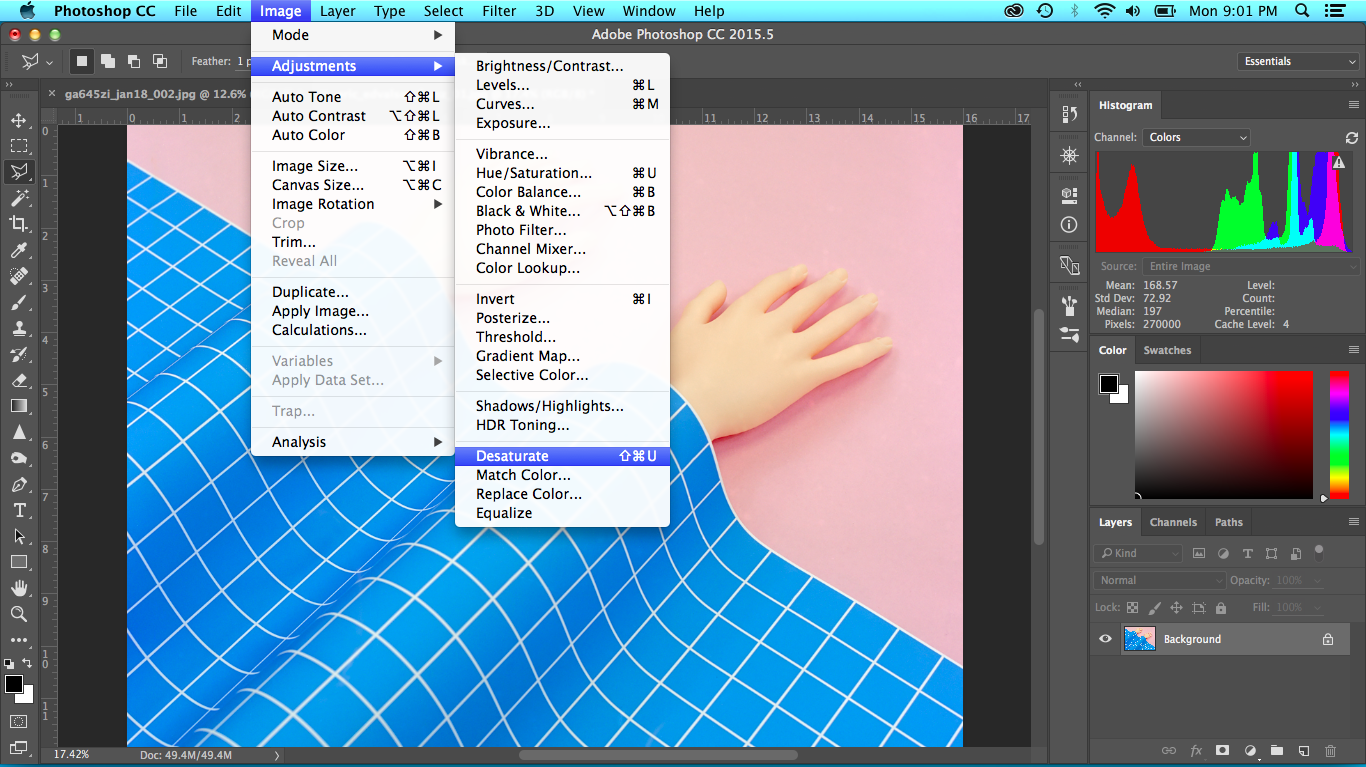The height and width of the screenshot is (767, 1366).
Task: Reset default foreground and background colors
Action: (9, 663)
